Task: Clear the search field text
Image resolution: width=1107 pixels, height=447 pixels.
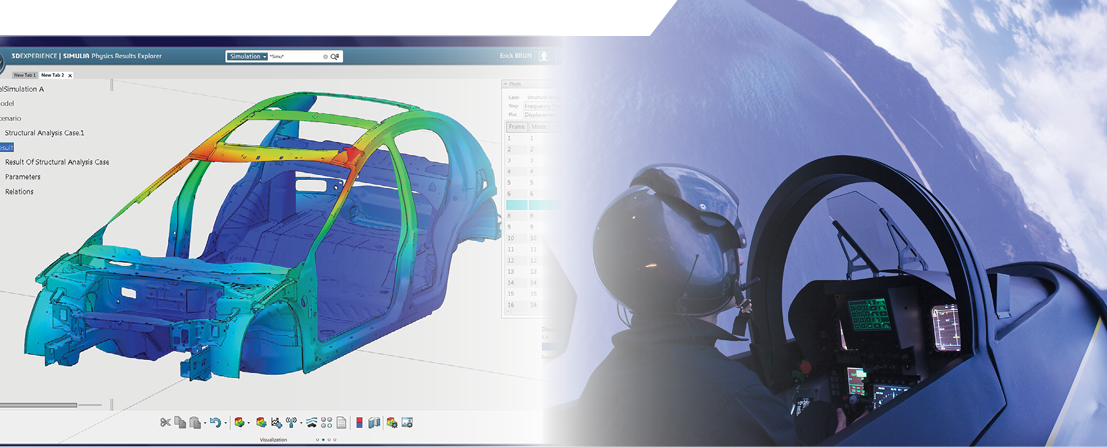Action: pos(325,56)
